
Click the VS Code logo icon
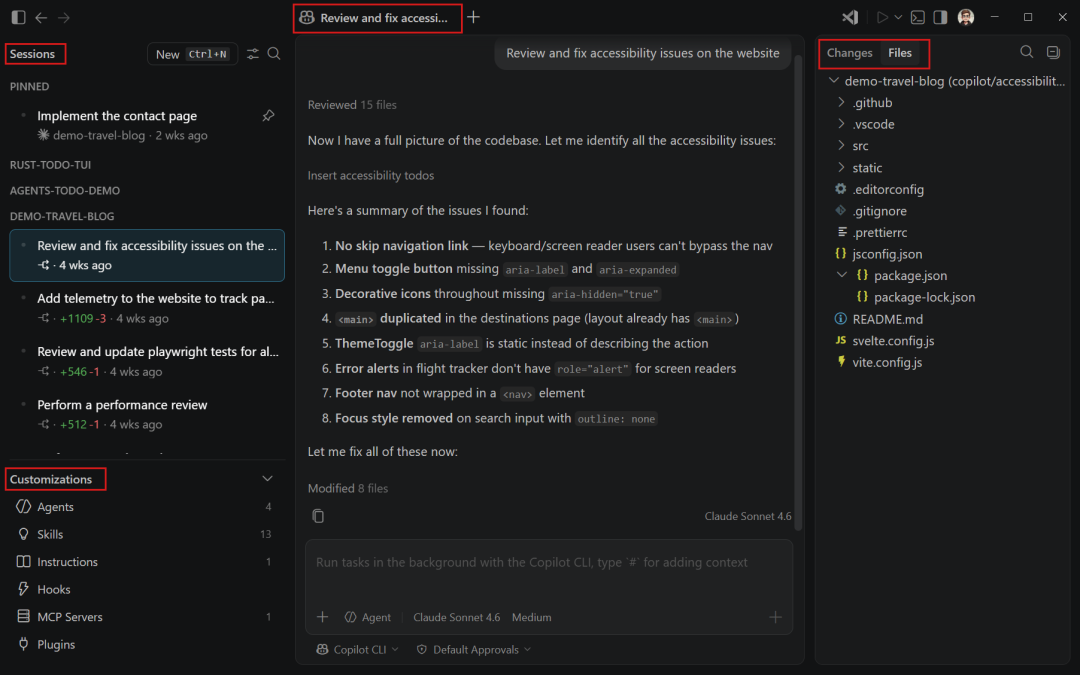coord(850,17)
